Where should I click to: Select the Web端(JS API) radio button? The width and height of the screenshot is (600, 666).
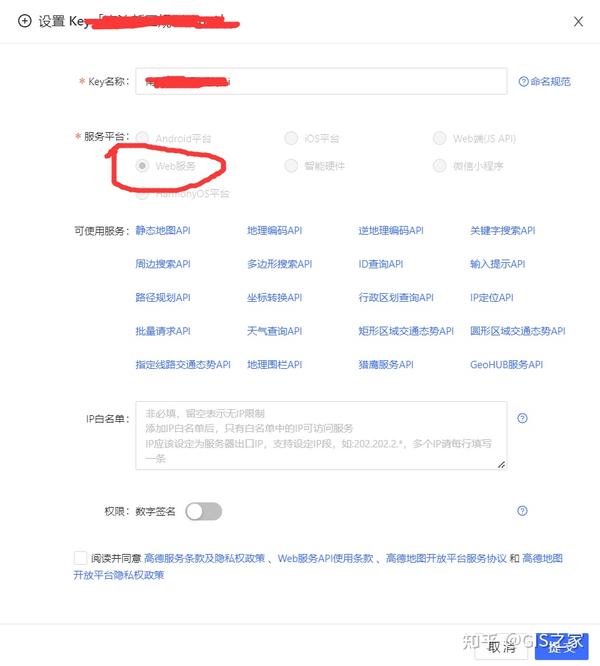[439, 138]
